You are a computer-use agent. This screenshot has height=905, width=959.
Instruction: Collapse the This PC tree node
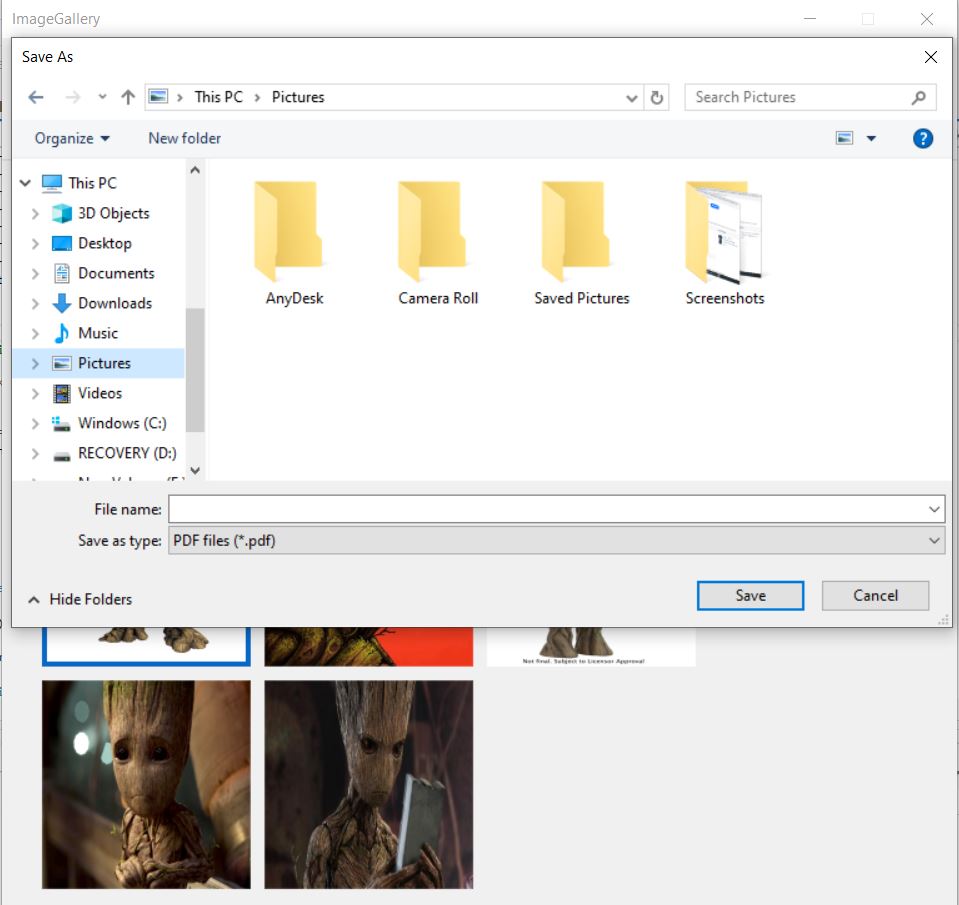26,183
